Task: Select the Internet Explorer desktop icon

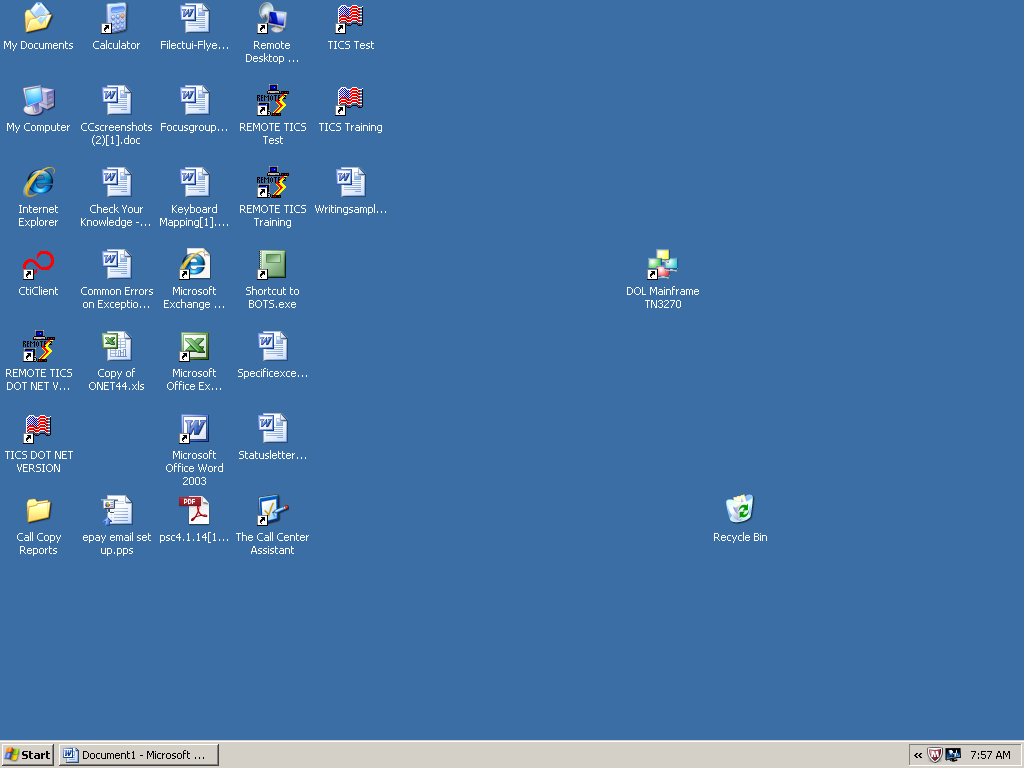Action: coord(38,183)
